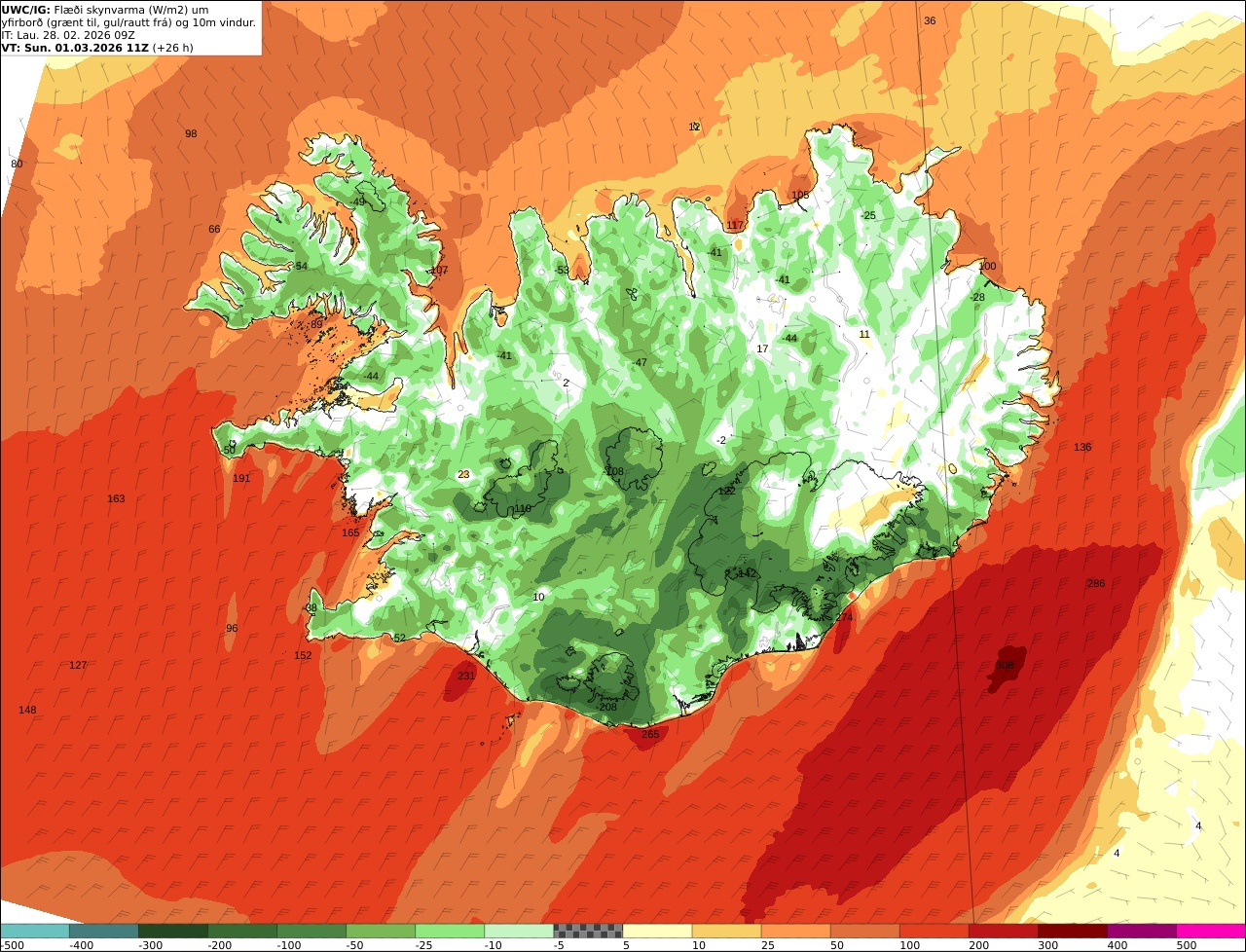Screen dimensions: 1246x952
Task: Click the legend swatch between -50 and -25
Action: coord(381,931)
